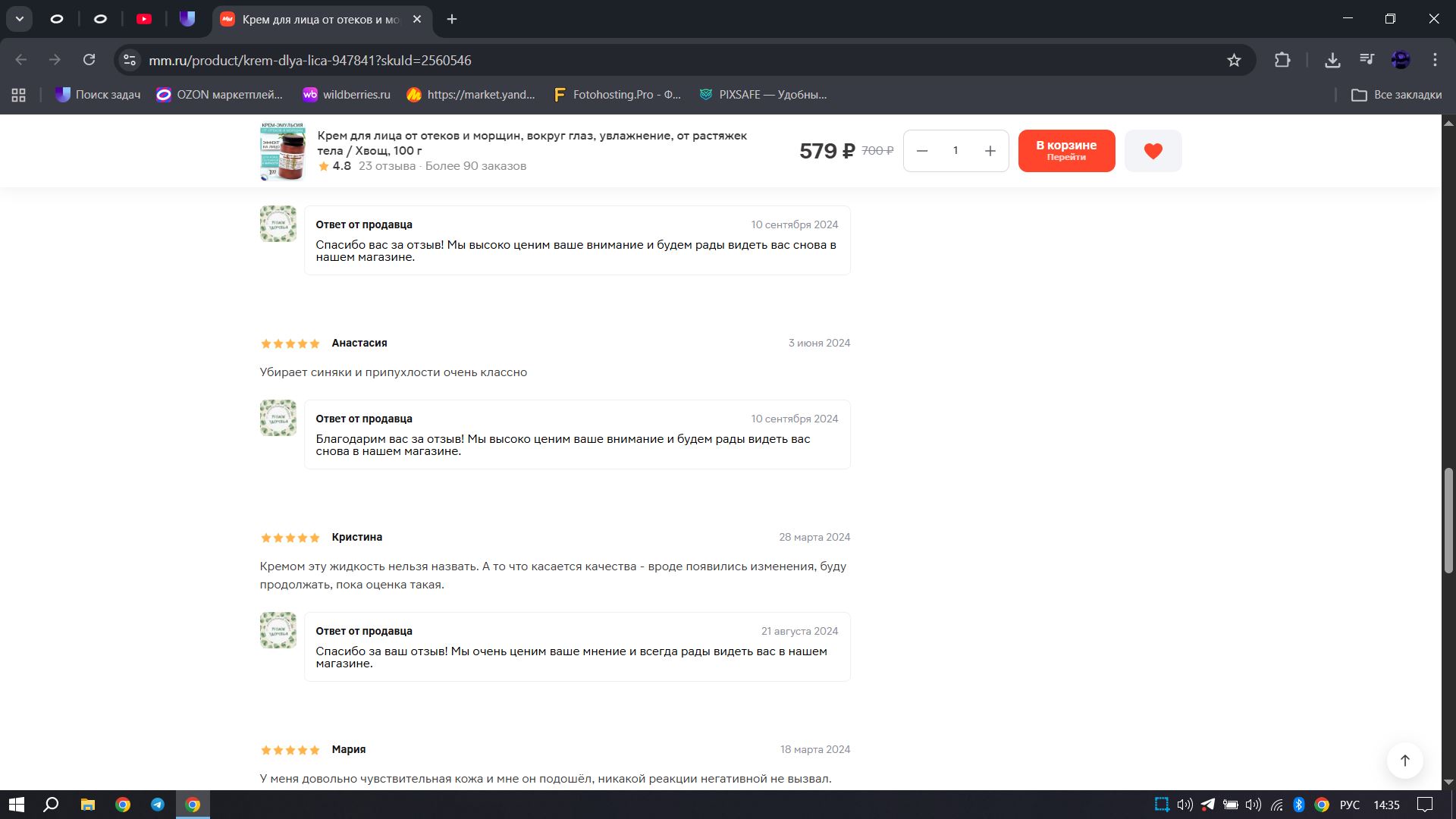Open the Chrome downloads icon
1456x819 pixels.
tap(1332, 60)
